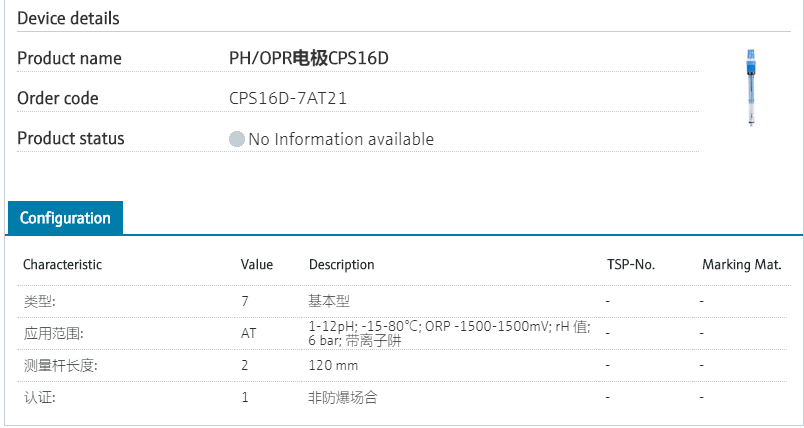Click the 非防爆场合 description text

(x=343, y=398)
